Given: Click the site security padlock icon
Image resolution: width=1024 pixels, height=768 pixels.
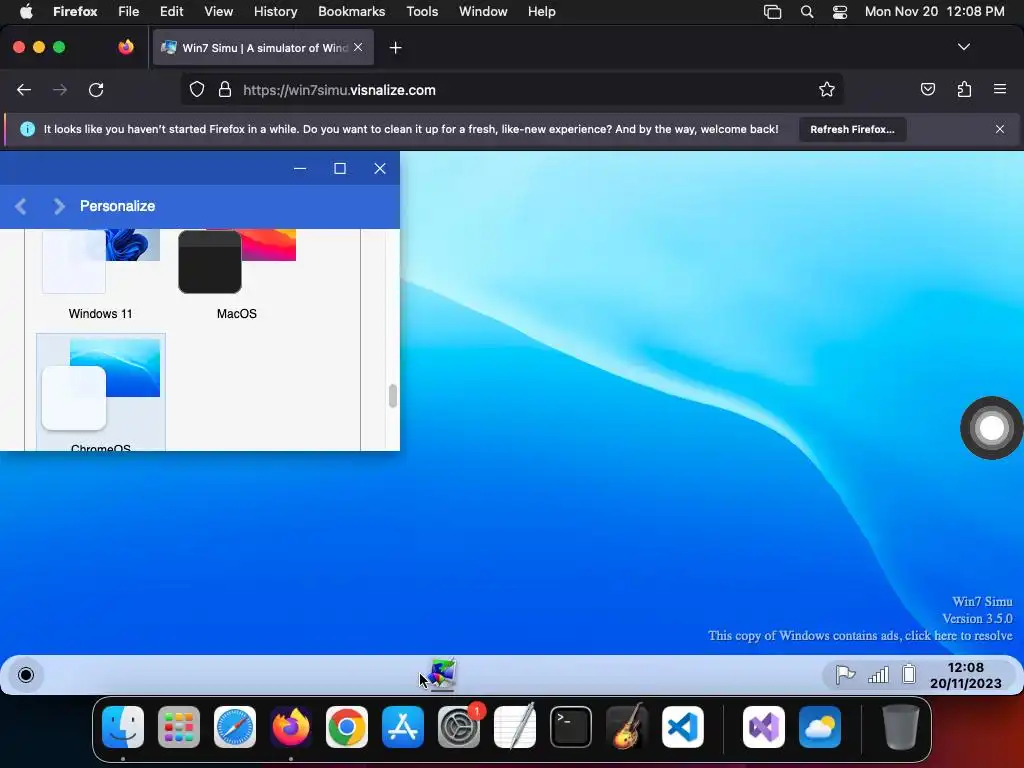Looking at the screenshot, I should (x=225, y=90).
